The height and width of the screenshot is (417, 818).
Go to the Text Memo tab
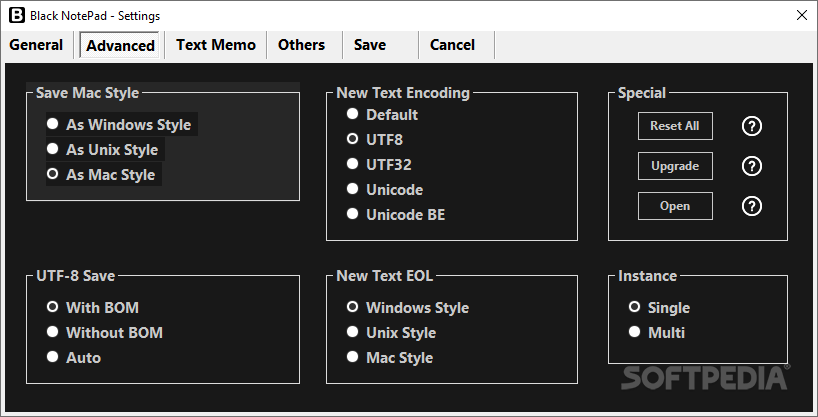tap(216, 45)
